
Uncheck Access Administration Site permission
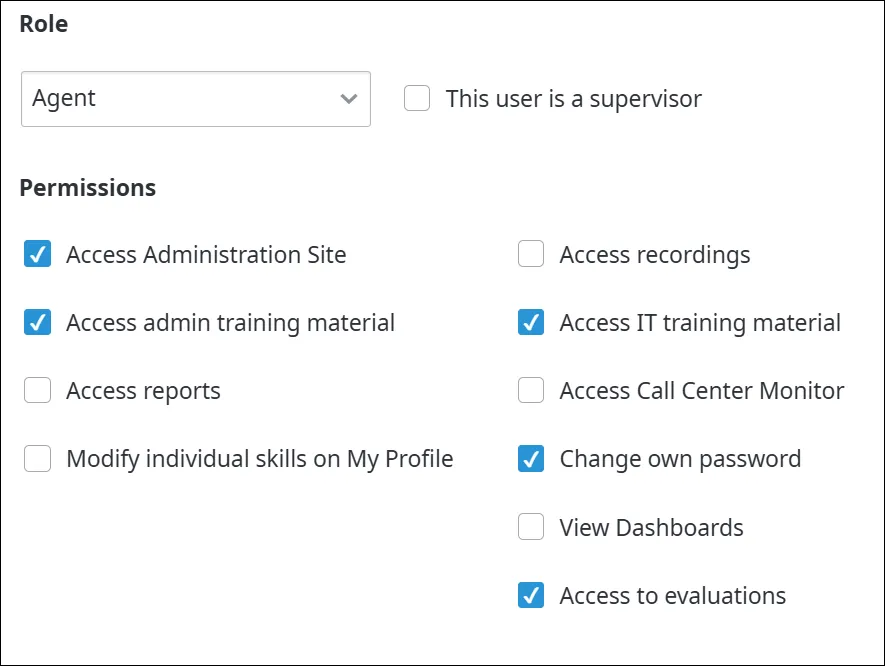coord(37,254)
